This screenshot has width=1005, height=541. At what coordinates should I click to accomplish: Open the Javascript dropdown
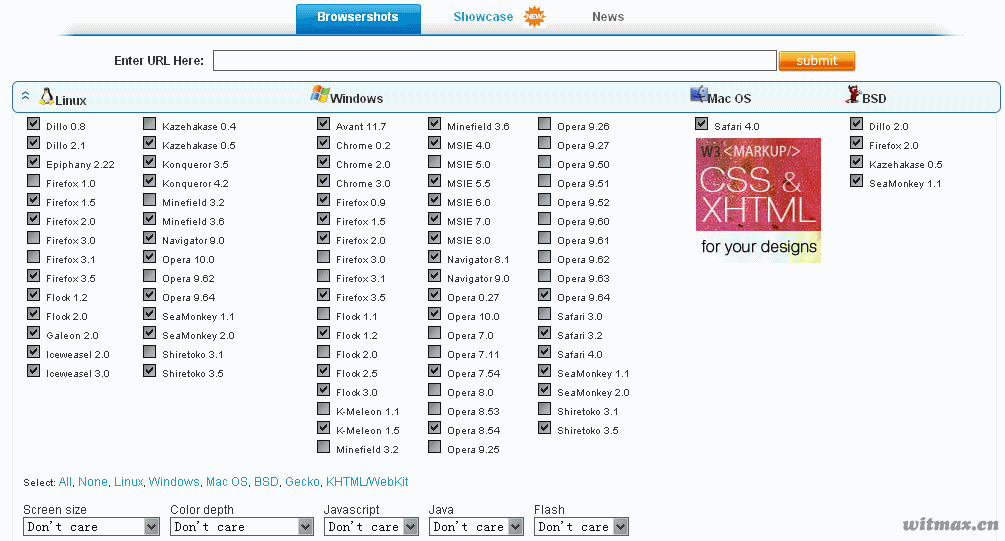point(371,527)
